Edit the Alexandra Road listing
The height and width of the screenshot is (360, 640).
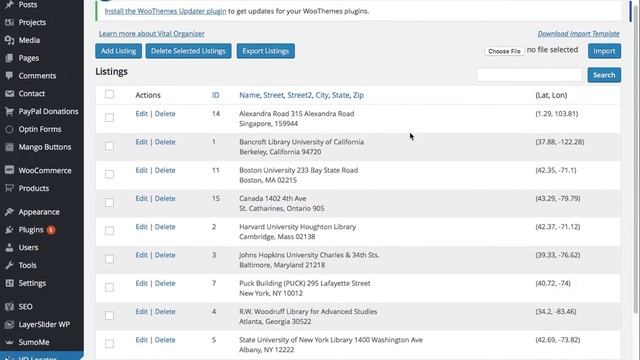[x=141, y=114]
